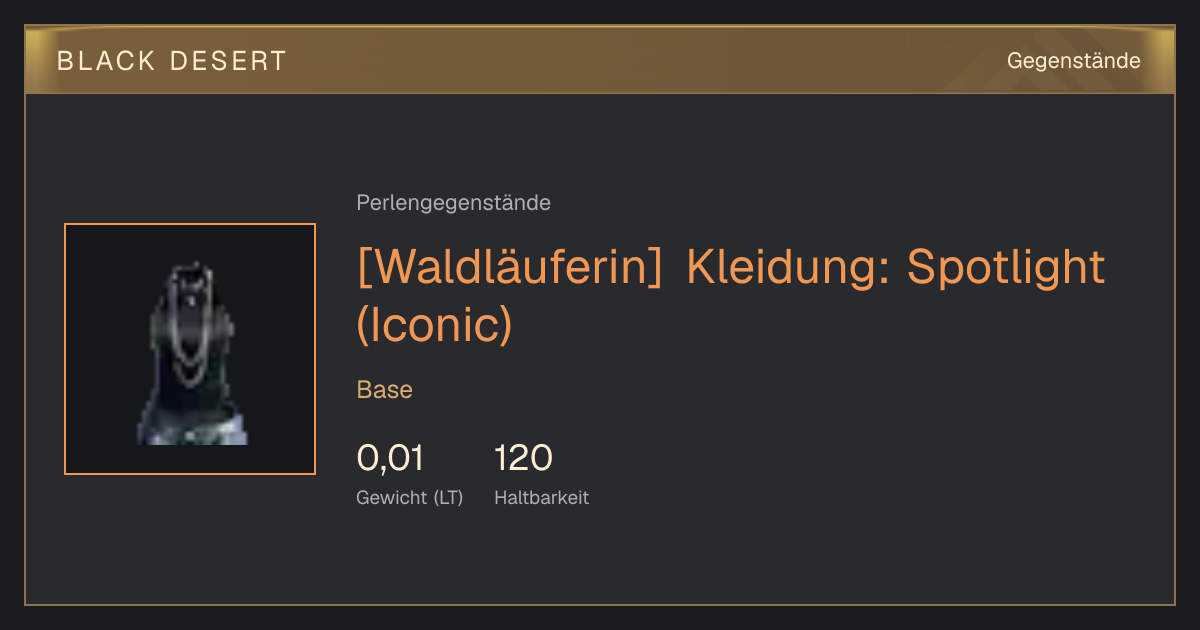Click the [Waldläuferin] class tag in title
1200x630 pixels.
coord(510,268)
